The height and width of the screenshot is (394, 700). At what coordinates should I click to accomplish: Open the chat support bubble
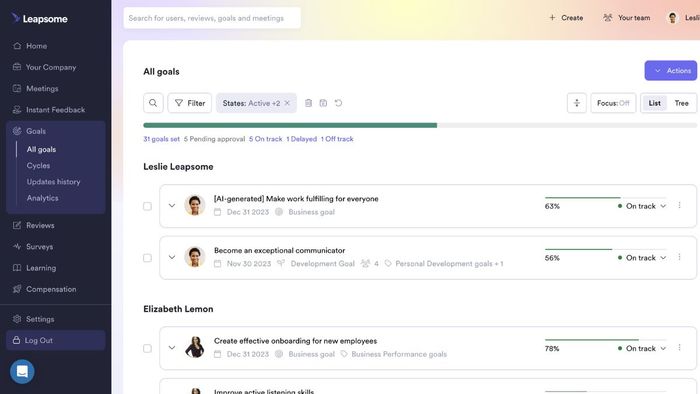pos(22,371)
